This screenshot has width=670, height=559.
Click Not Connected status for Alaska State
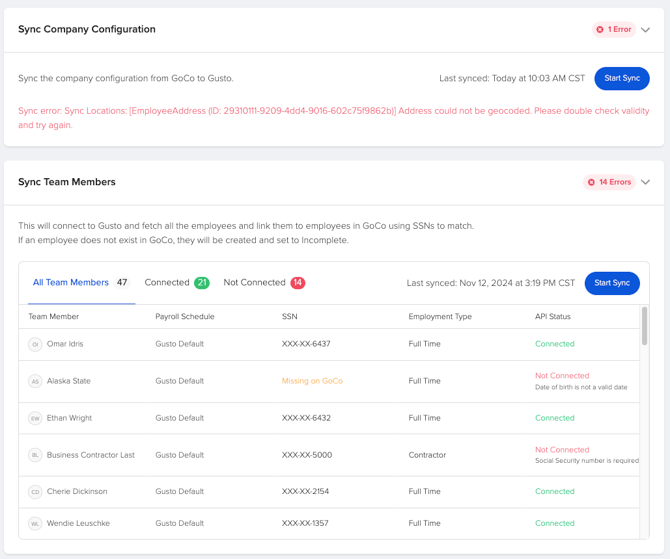coord(562,376)
